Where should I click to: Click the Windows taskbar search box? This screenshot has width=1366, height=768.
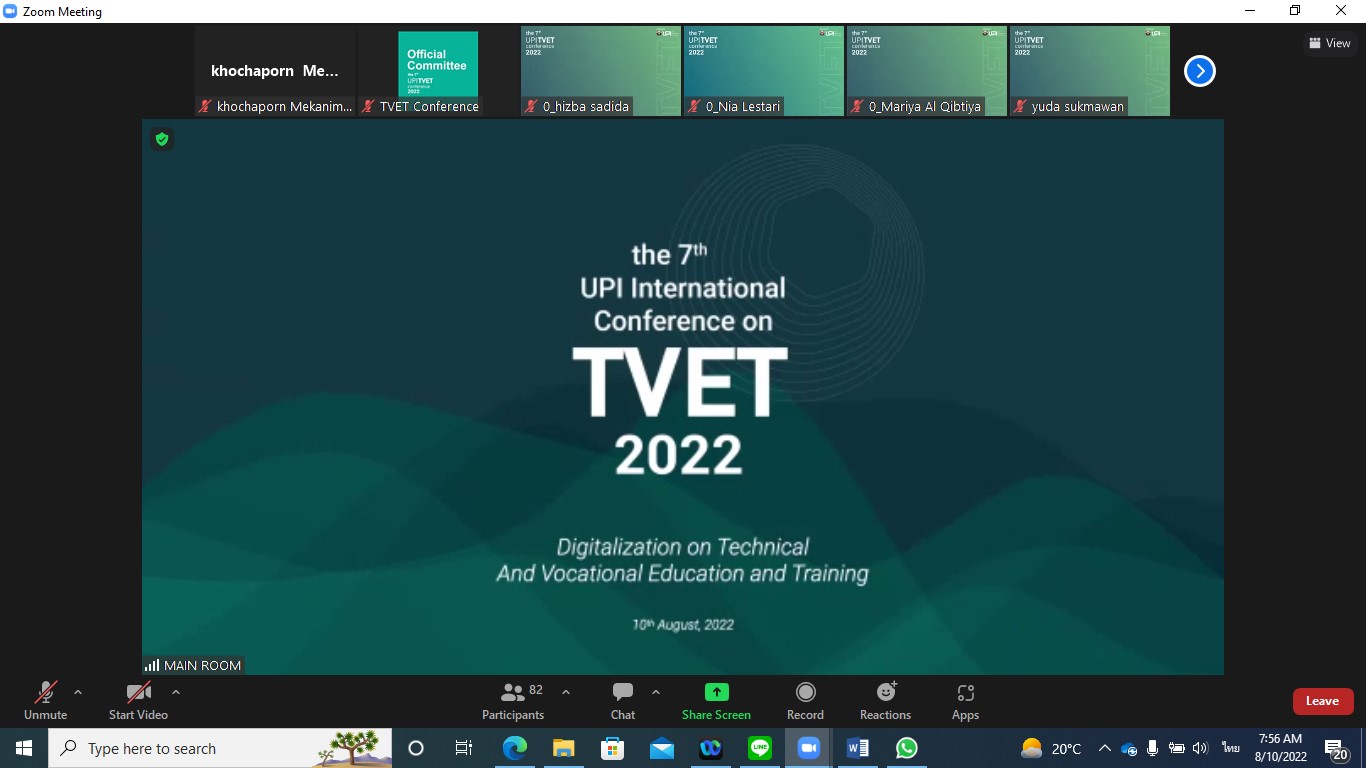coord(220,748)
